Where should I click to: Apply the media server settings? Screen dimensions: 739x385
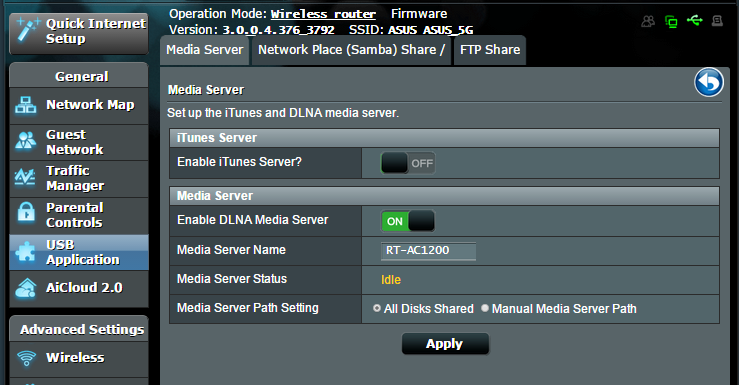click(445, 344)
